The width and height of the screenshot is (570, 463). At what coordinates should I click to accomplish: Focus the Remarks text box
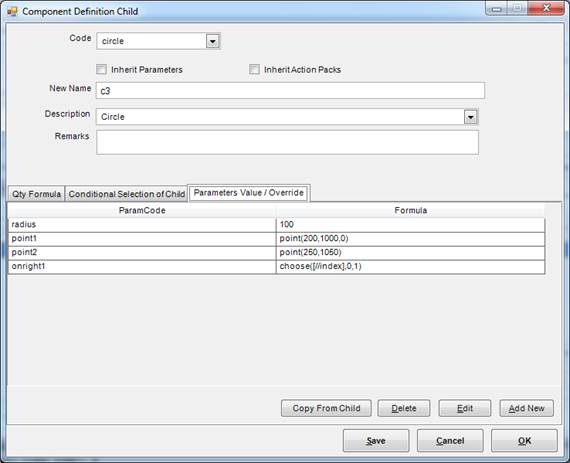click(287, 142)
